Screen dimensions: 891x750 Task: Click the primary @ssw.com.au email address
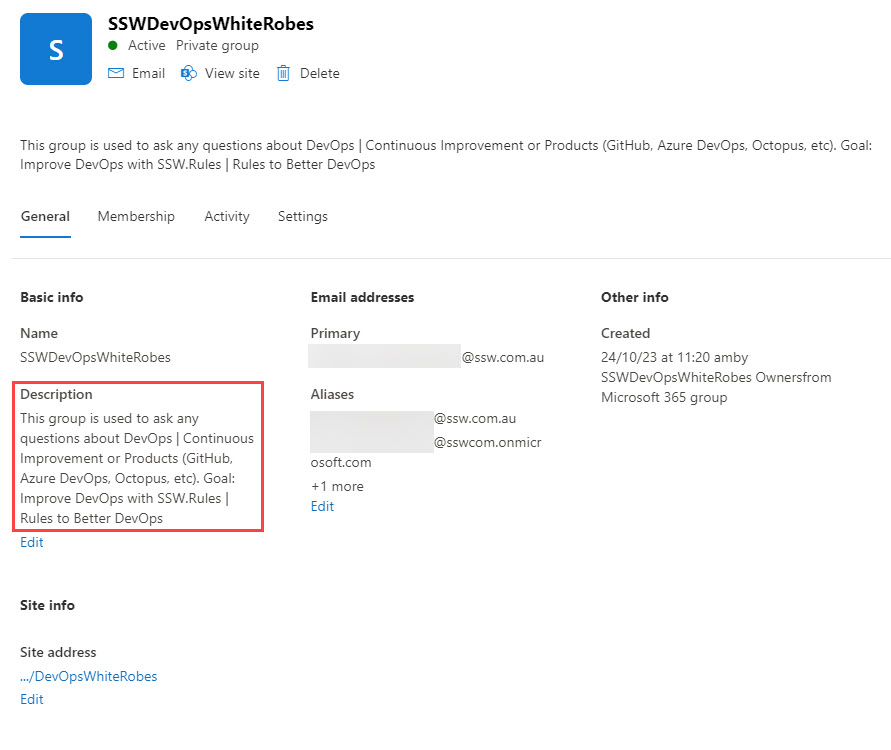coord(427,357)
